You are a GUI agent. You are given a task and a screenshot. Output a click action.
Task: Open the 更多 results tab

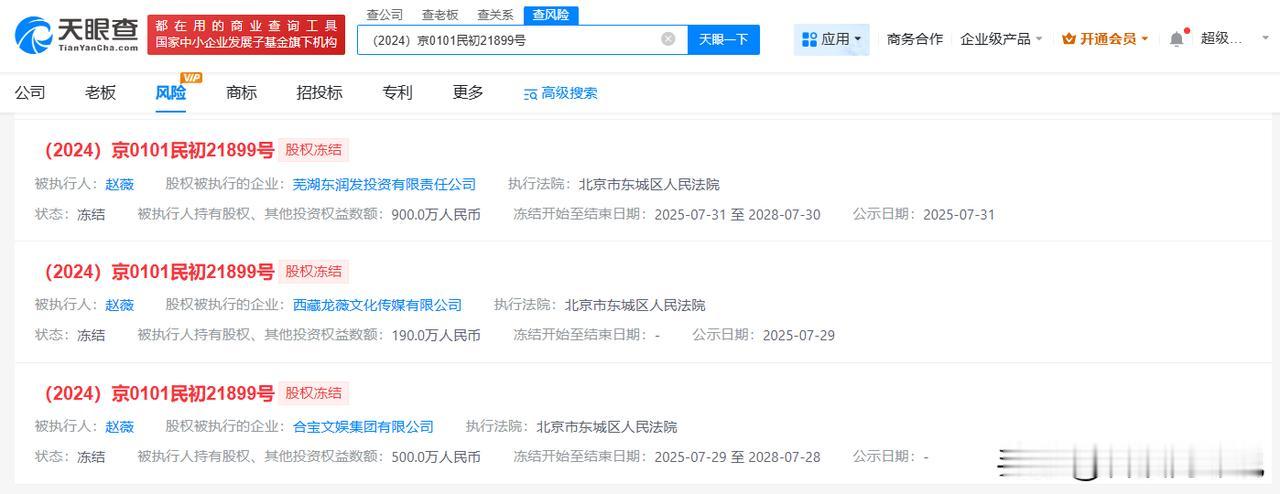(468, 92)
